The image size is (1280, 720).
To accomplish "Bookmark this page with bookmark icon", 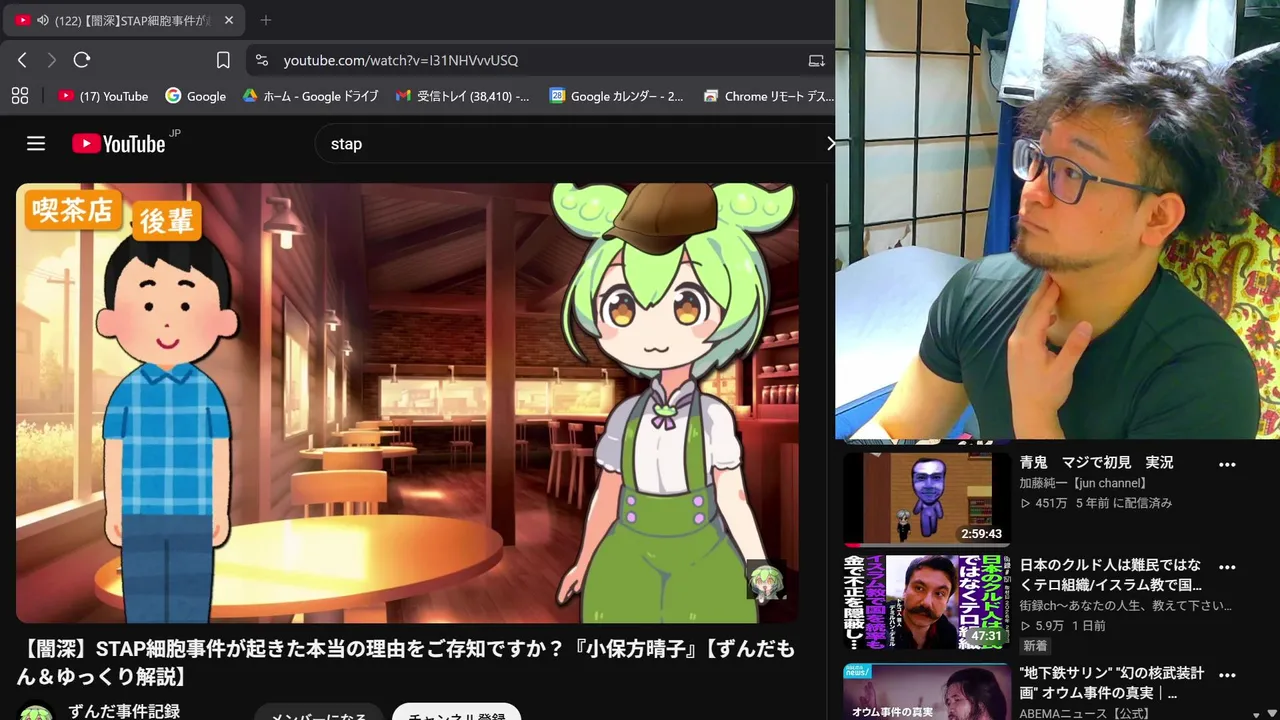I will coord(223,60).
